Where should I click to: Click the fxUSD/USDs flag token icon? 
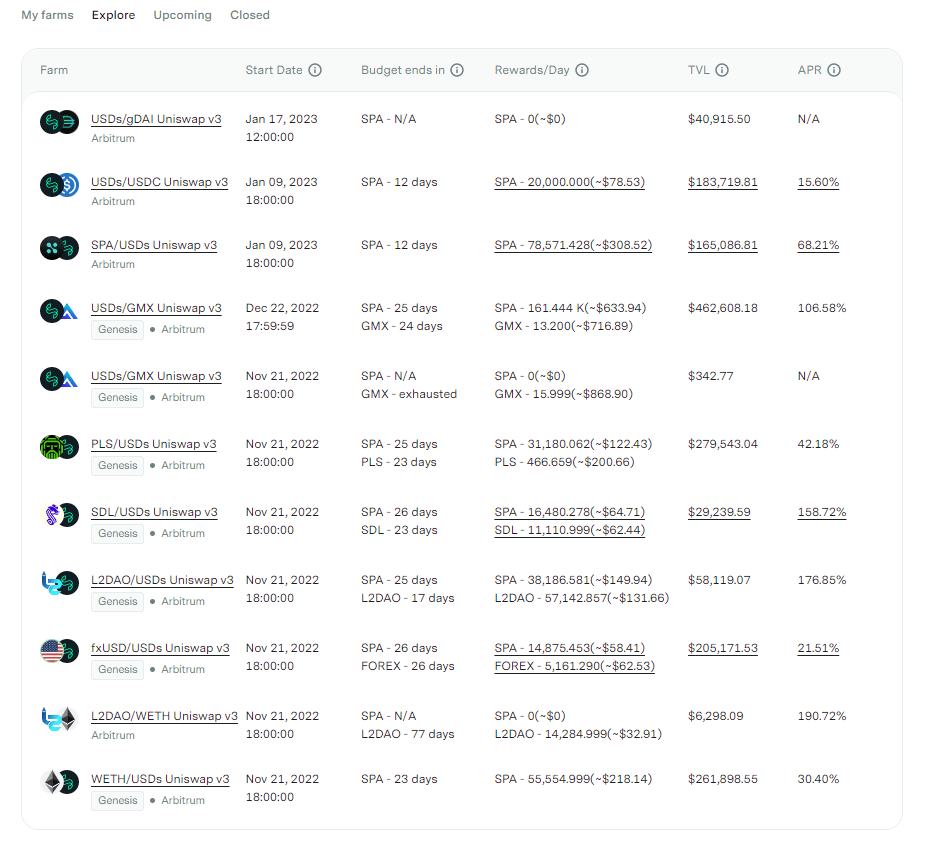coord(52,651)
